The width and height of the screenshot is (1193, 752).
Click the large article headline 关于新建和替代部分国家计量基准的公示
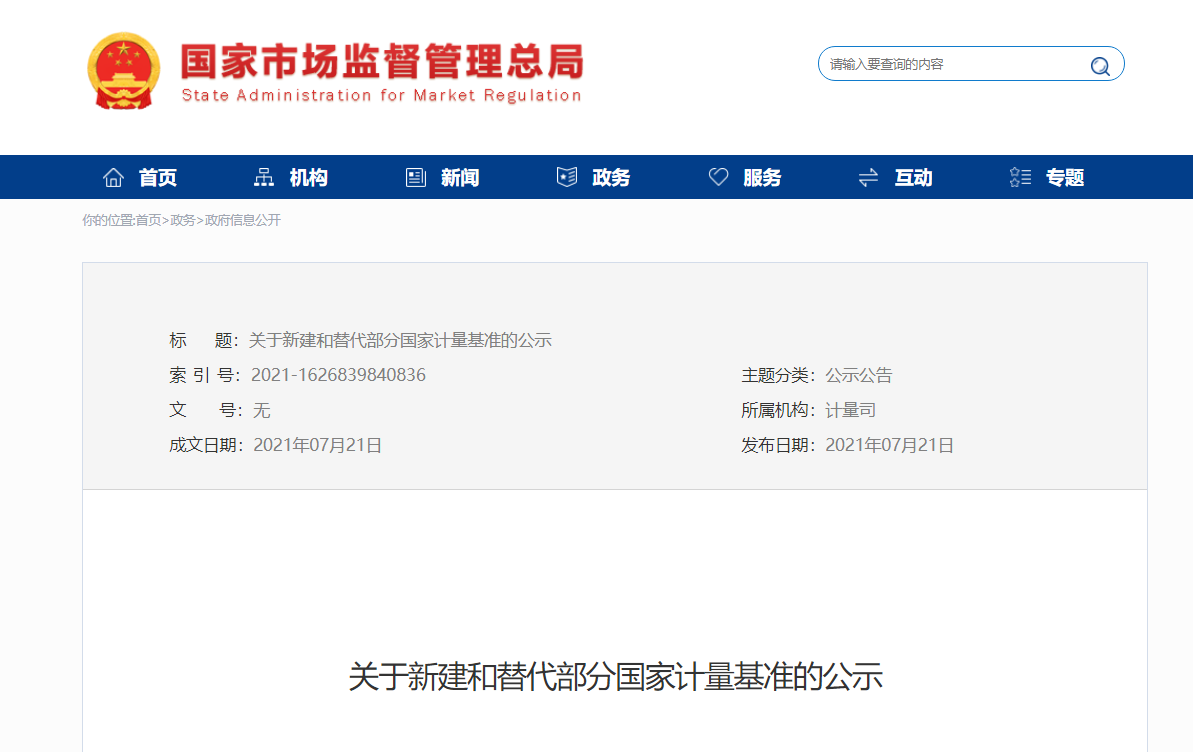[x=615, y=677]
